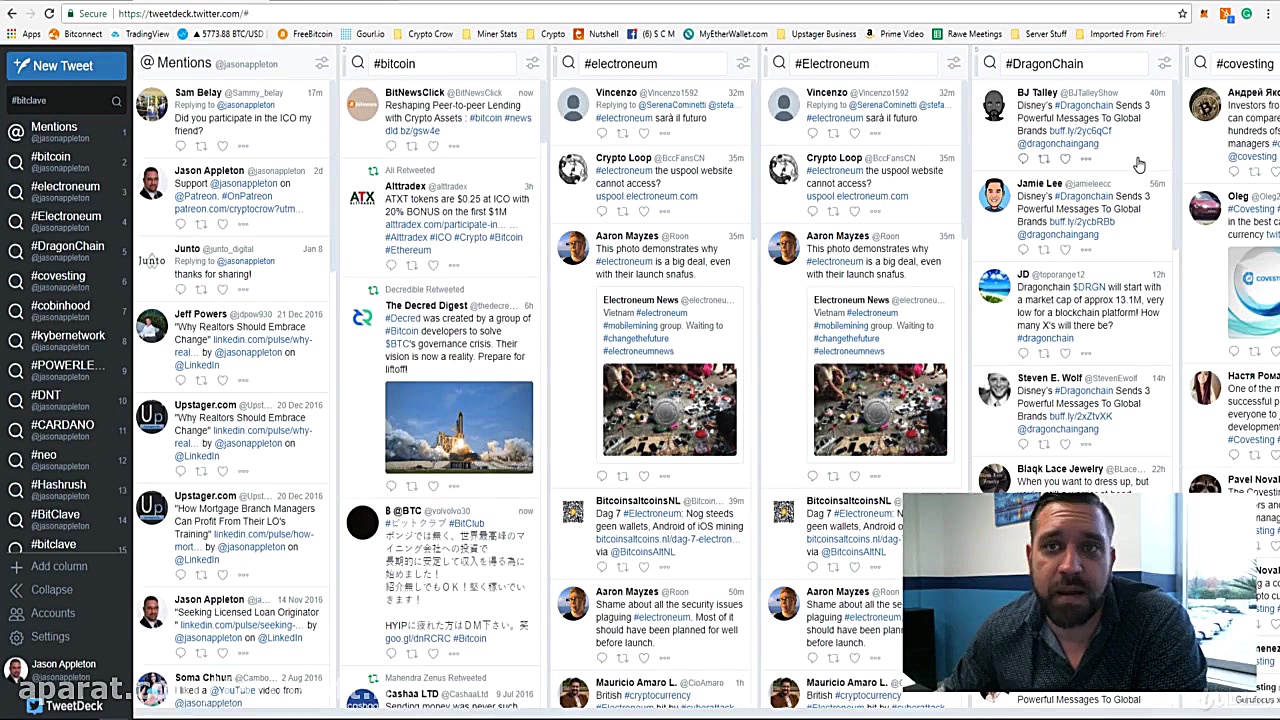This screenshot has width=1280, height=720.
Task: Like the BitNewsClick tweet
Action: (433, 146)
